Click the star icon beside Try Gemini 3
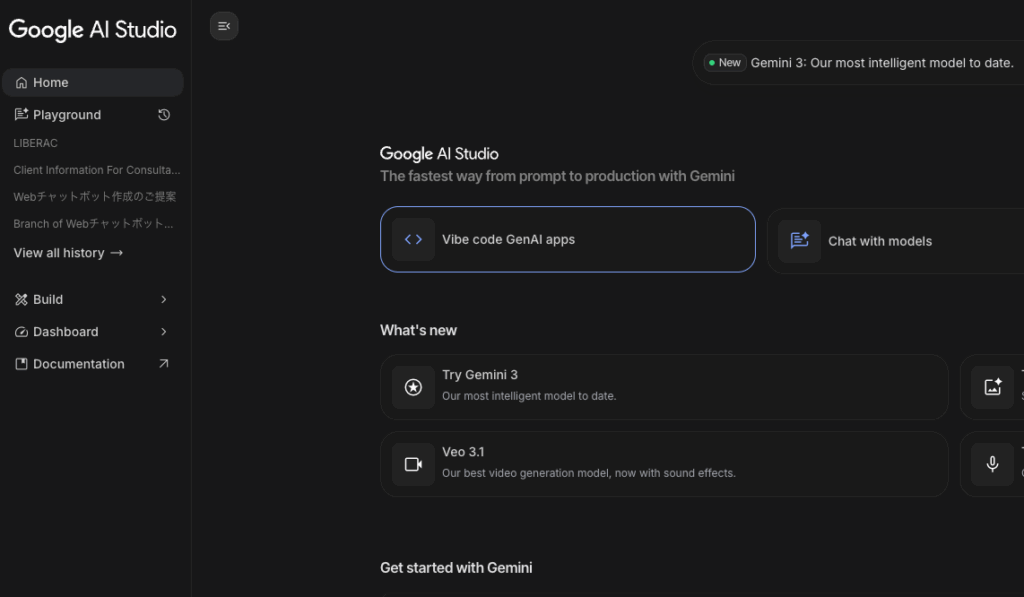The width and height of the screenshot is (1024, 597). (413, 387)
